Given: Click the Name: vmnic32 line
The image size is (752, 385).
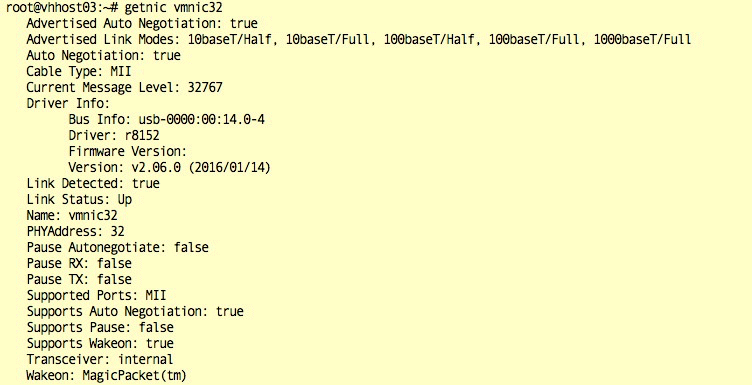Looking at the screenshot, I should tap(72, 215).
